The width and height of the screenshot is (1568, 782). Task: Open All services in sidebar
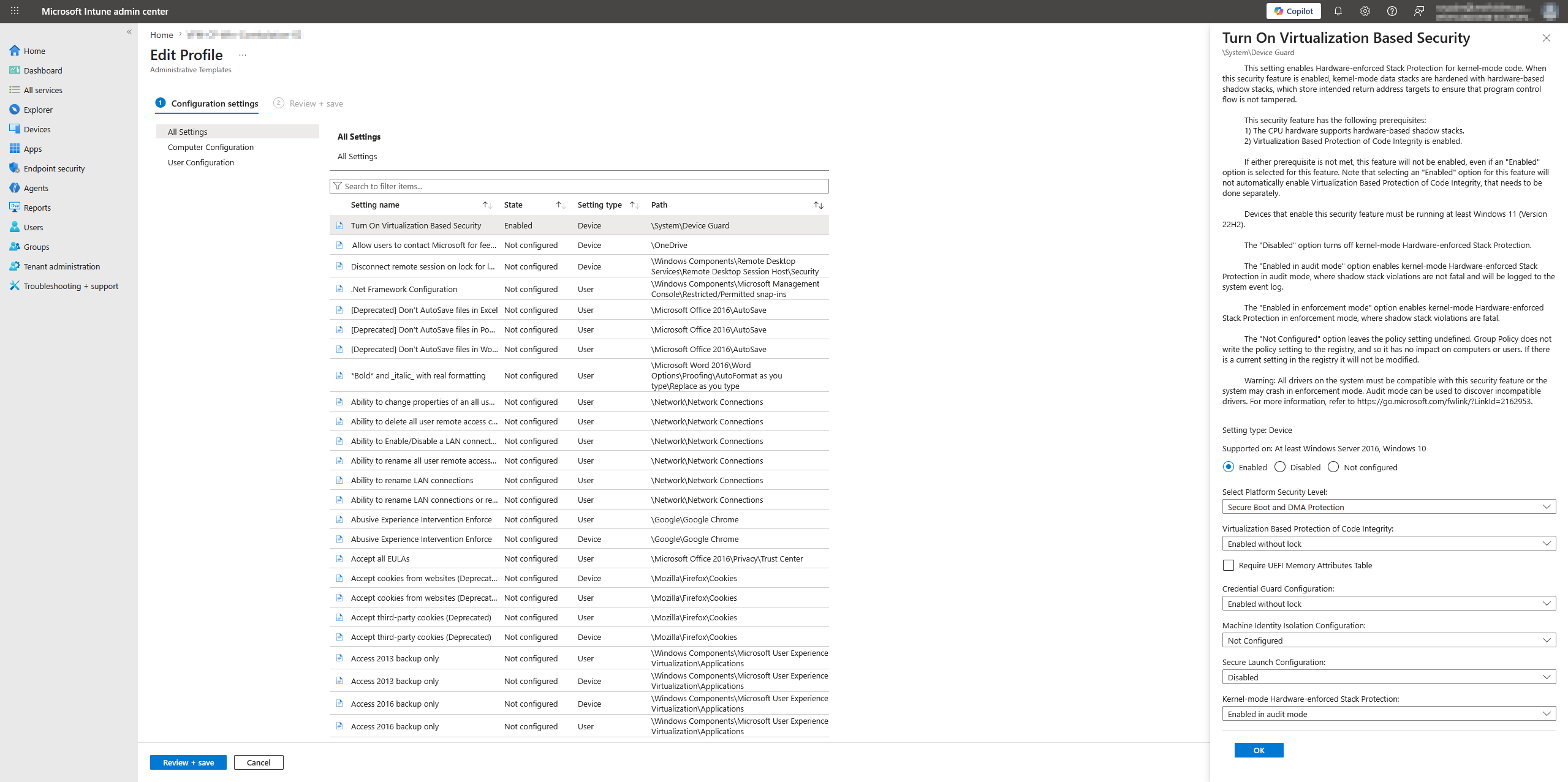43,90
